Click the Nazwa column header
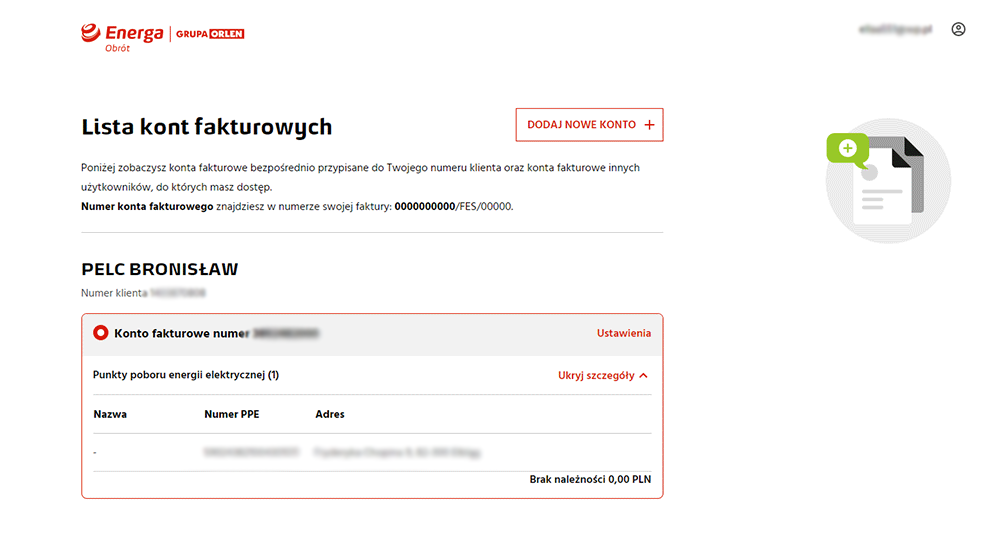The image size is (1000, 549). point(110,414)
